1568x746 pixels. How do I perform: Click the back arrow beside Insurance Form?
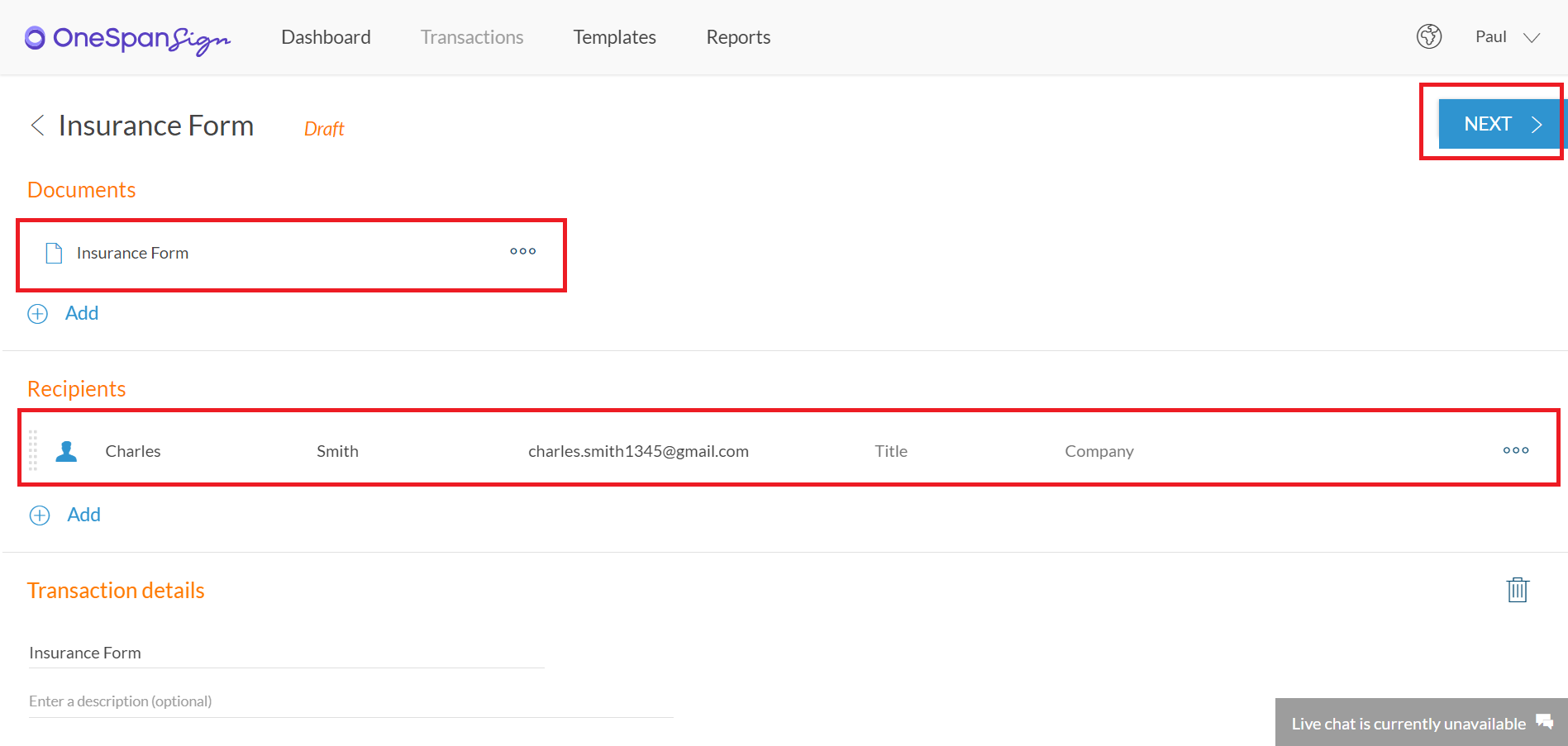(x=36, y=125)
